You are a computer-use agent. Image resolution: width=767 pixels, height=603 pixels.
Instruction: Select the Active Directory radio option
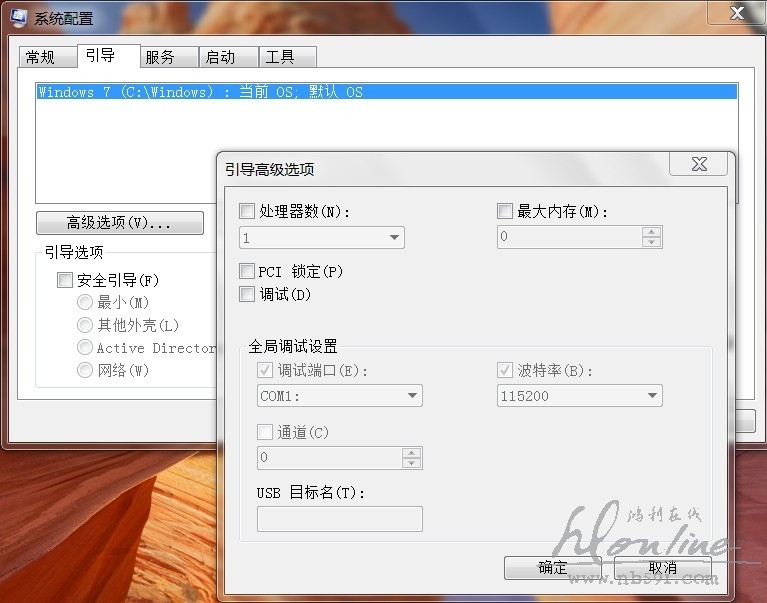coord(85,347)
